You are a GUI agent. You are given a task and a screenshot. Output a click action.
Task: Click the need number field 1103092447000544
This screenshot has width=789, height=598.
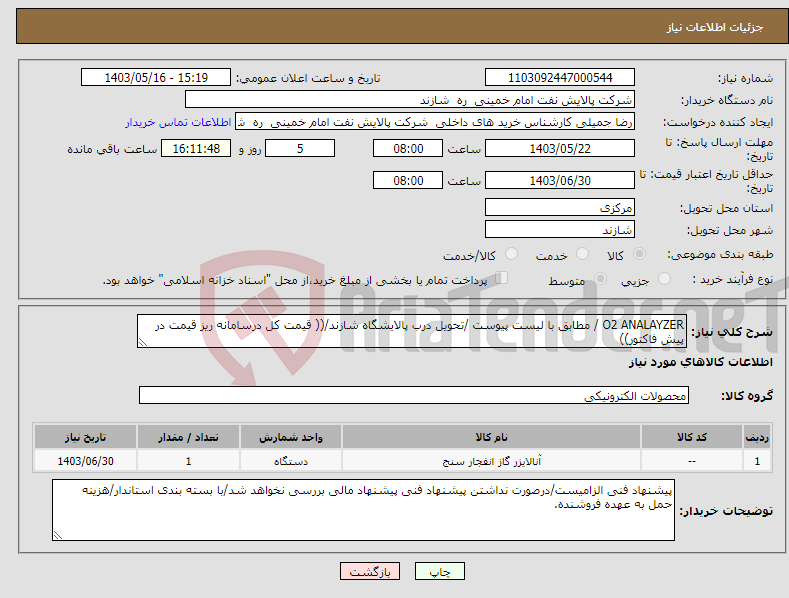560,78
